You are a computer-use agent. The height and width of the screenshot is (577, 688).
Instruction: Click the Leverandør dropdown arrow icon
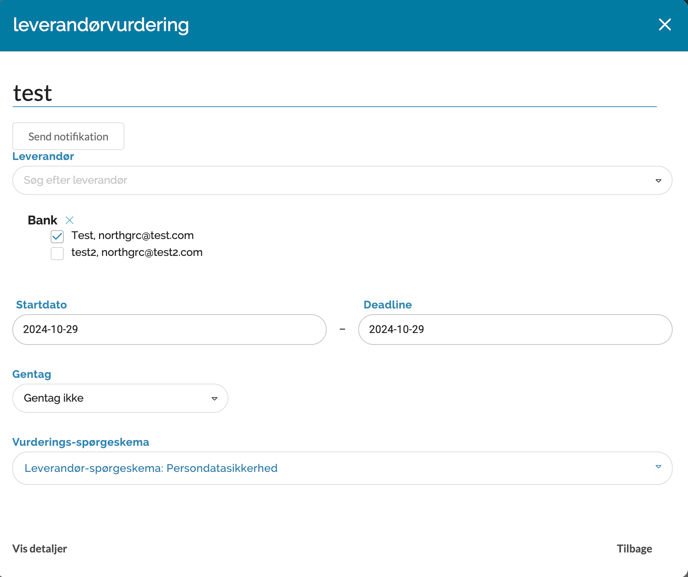point(658,181)
